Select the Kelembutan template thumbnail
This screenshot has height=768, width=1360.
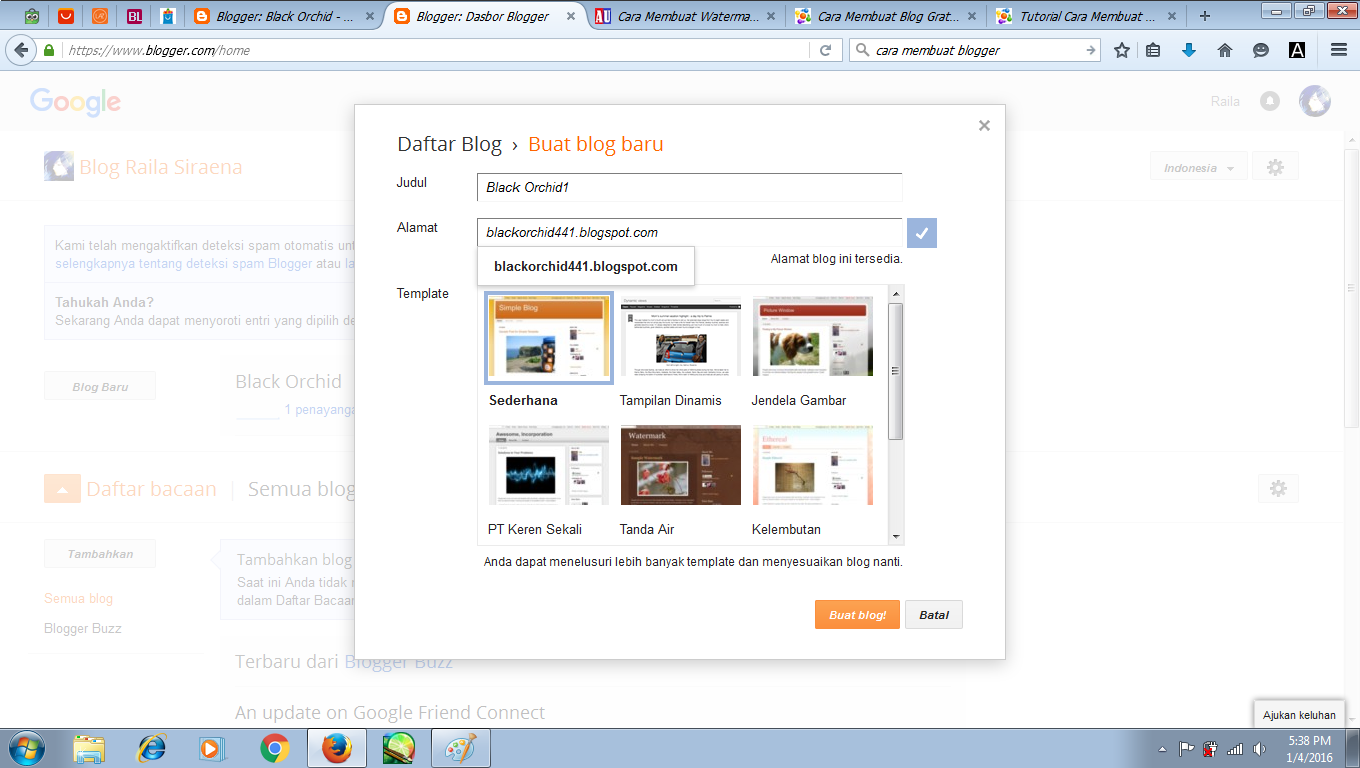point(812,465)
